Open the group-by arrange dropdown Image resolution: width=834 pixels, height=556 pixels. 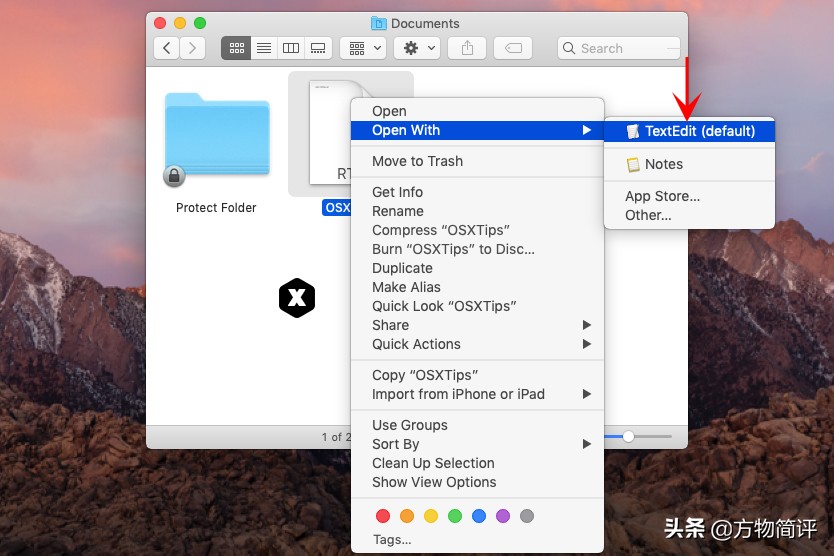click(x=362, y=48)
